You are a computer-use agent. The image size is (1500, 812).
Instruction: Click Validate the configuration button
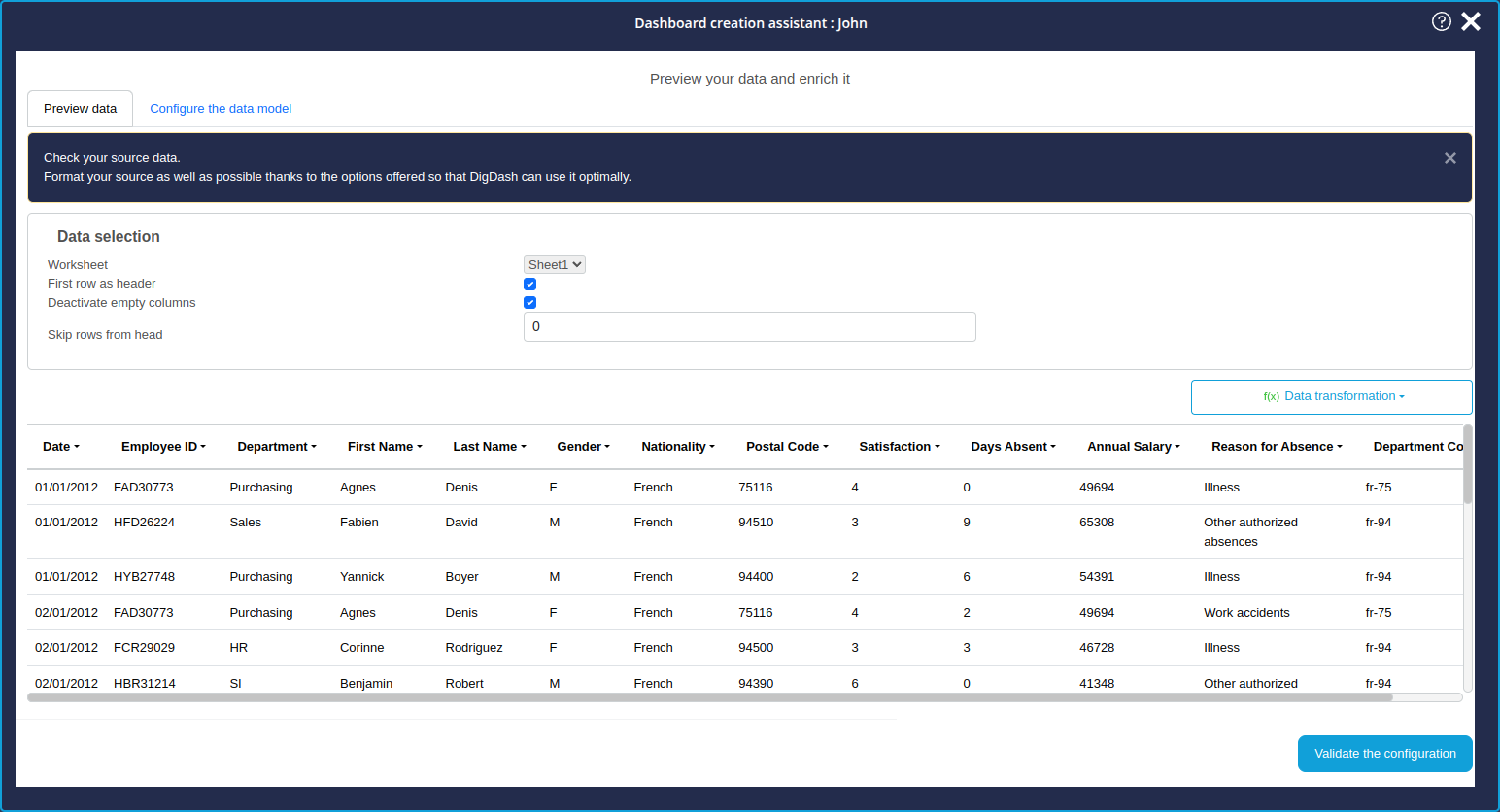point(1384,754)
